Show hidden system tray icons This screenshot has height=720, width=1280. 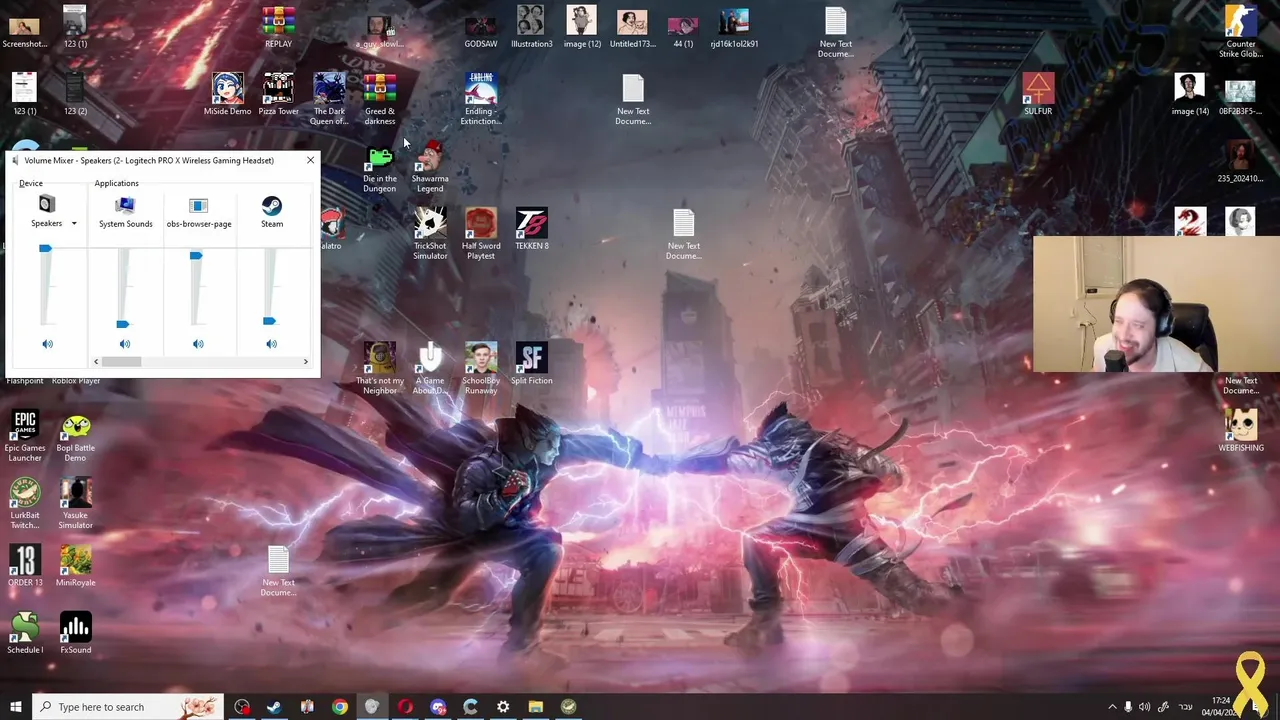coord(1111,707)
